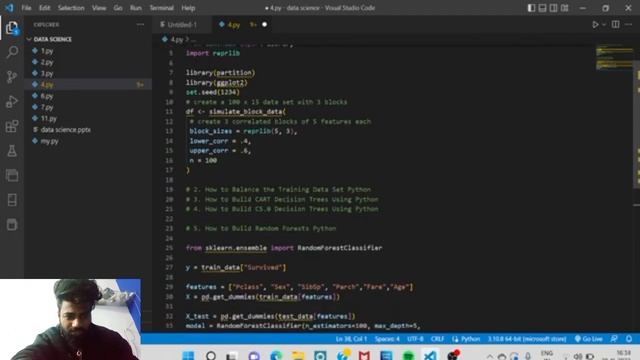Click the editor minimap

tap(614, 57)
